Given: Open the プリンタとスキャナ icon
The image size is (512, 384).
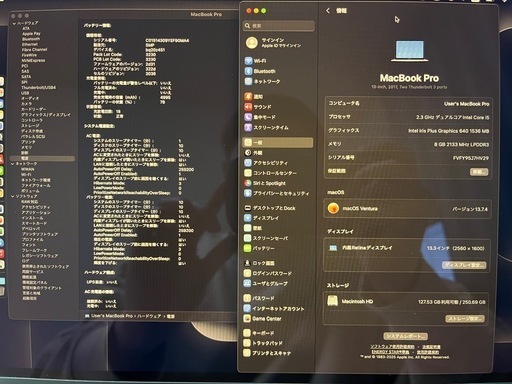Looking at the screenshot, I should [247, 353].
